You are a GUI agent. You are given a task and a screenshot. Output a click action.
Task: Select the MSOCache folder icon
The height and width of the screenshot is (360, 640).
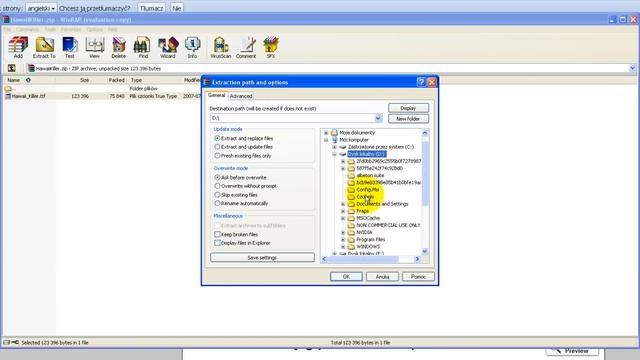pos(351,218)
